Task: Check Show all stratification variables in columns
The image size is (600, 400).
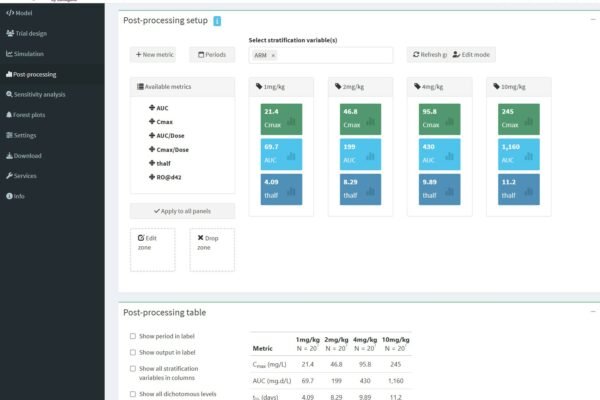Action: pyautogui.click(x=134, y=368)
